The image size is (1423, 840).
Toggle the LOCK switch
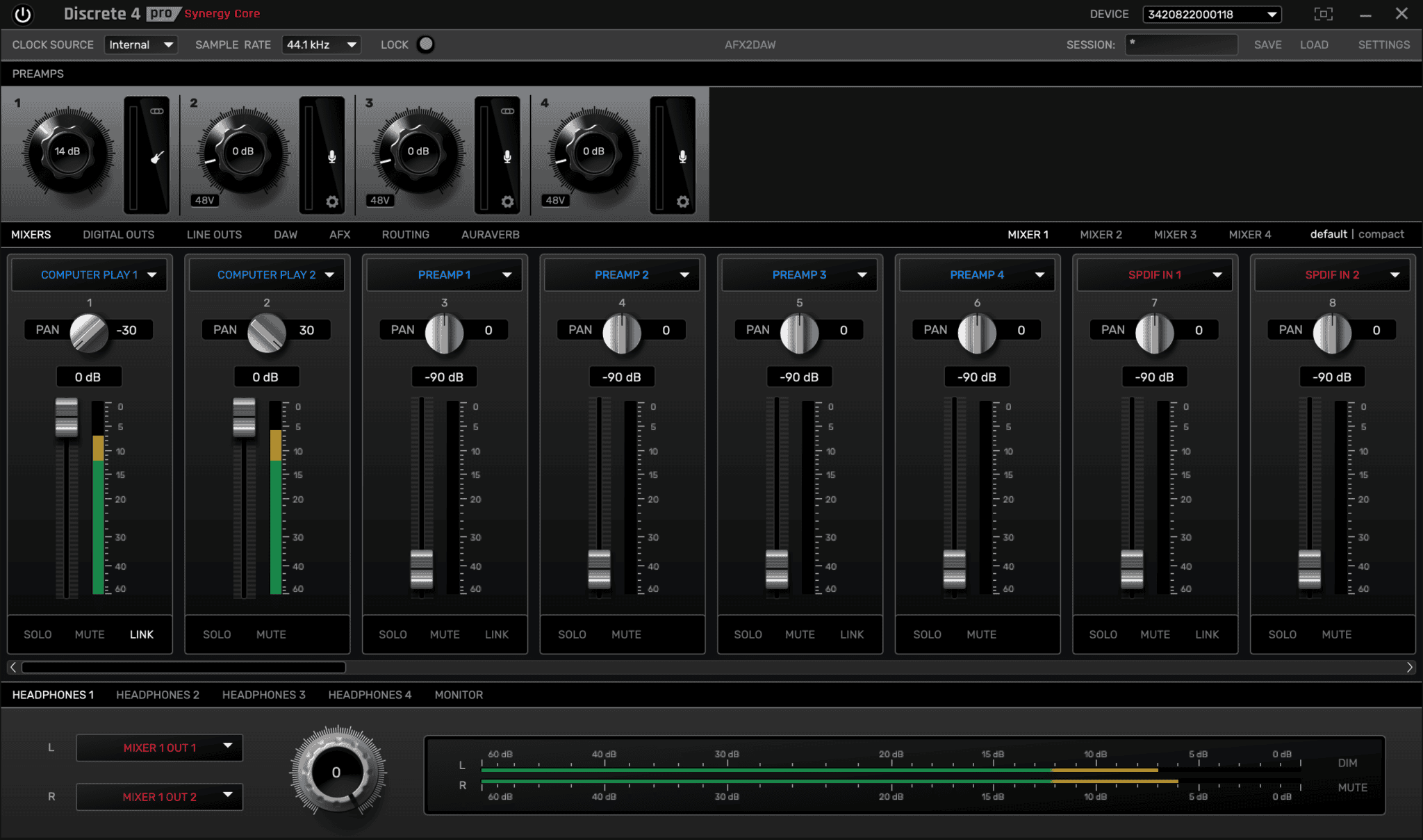pos(425,44)
